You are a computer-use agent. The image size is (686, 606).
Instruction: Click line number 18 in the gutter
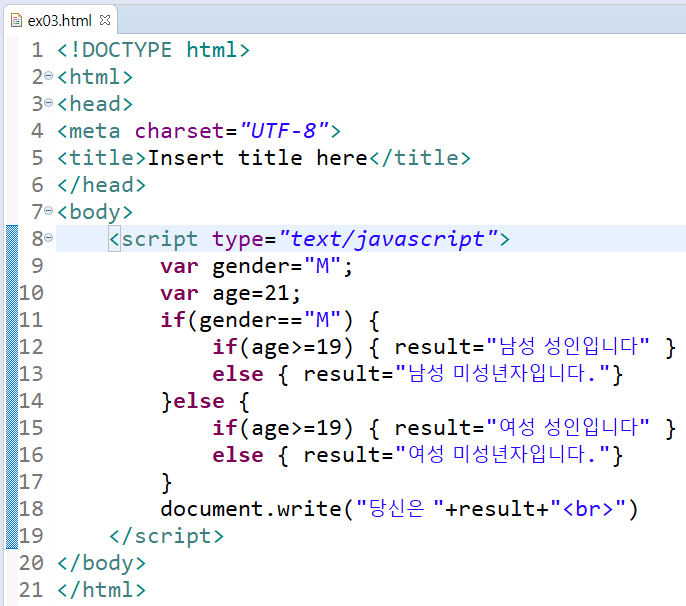(31, 509)
